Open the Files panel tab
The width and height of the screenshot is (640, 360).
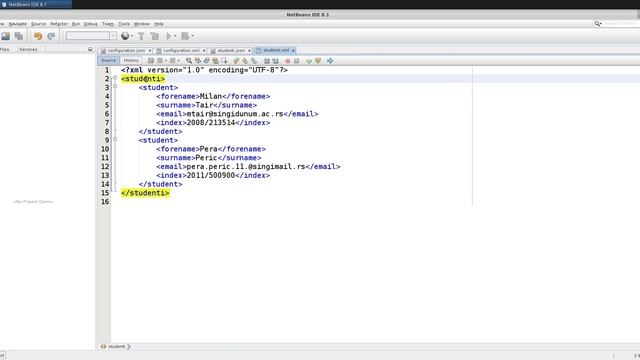[x=4, y=49]
